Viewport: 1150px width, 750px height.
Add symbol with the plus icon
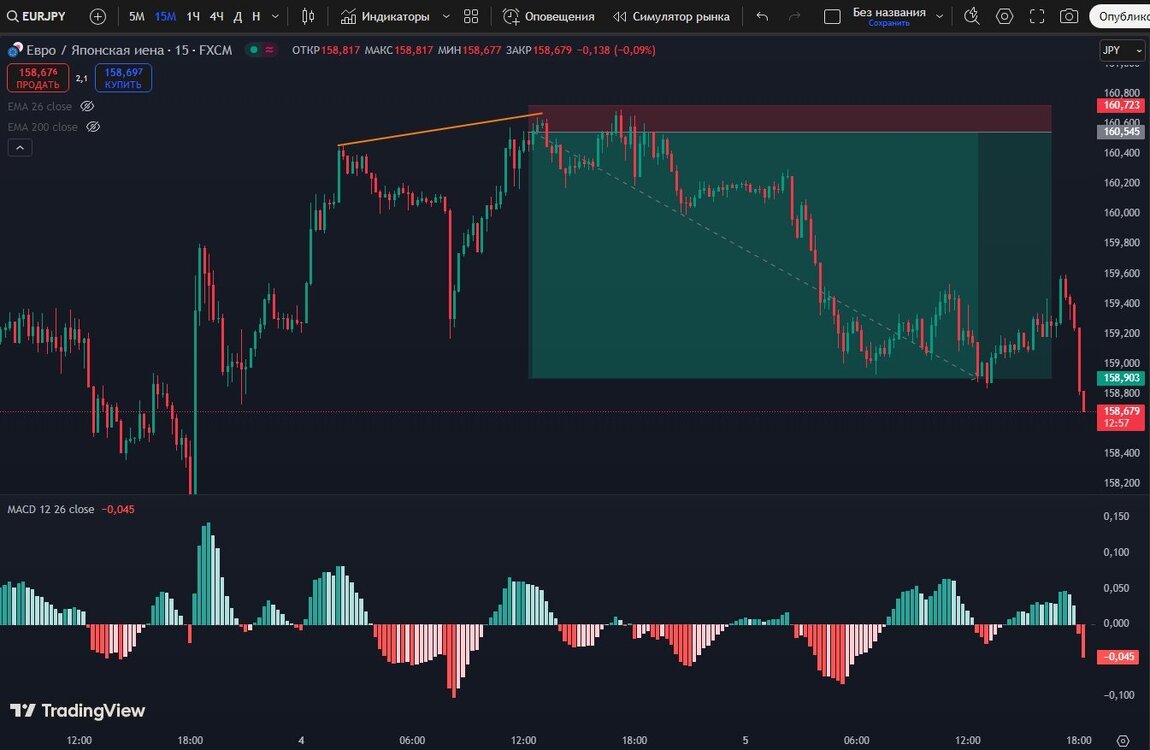[98, 16]
